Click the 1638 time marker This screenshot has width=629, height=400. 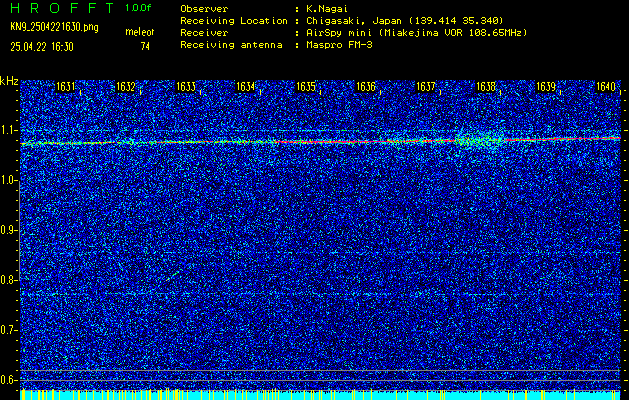click(x=486, y=87)
